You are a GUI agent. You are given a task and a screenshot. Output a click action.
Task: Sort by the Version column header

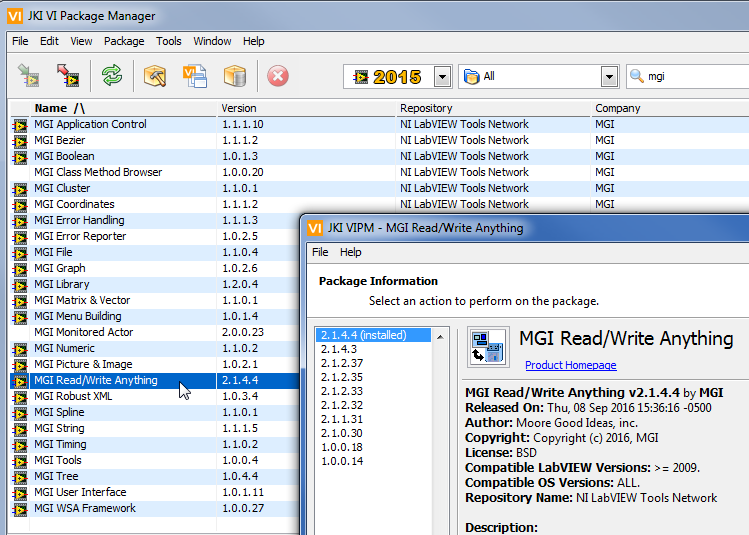click(308, 108)
